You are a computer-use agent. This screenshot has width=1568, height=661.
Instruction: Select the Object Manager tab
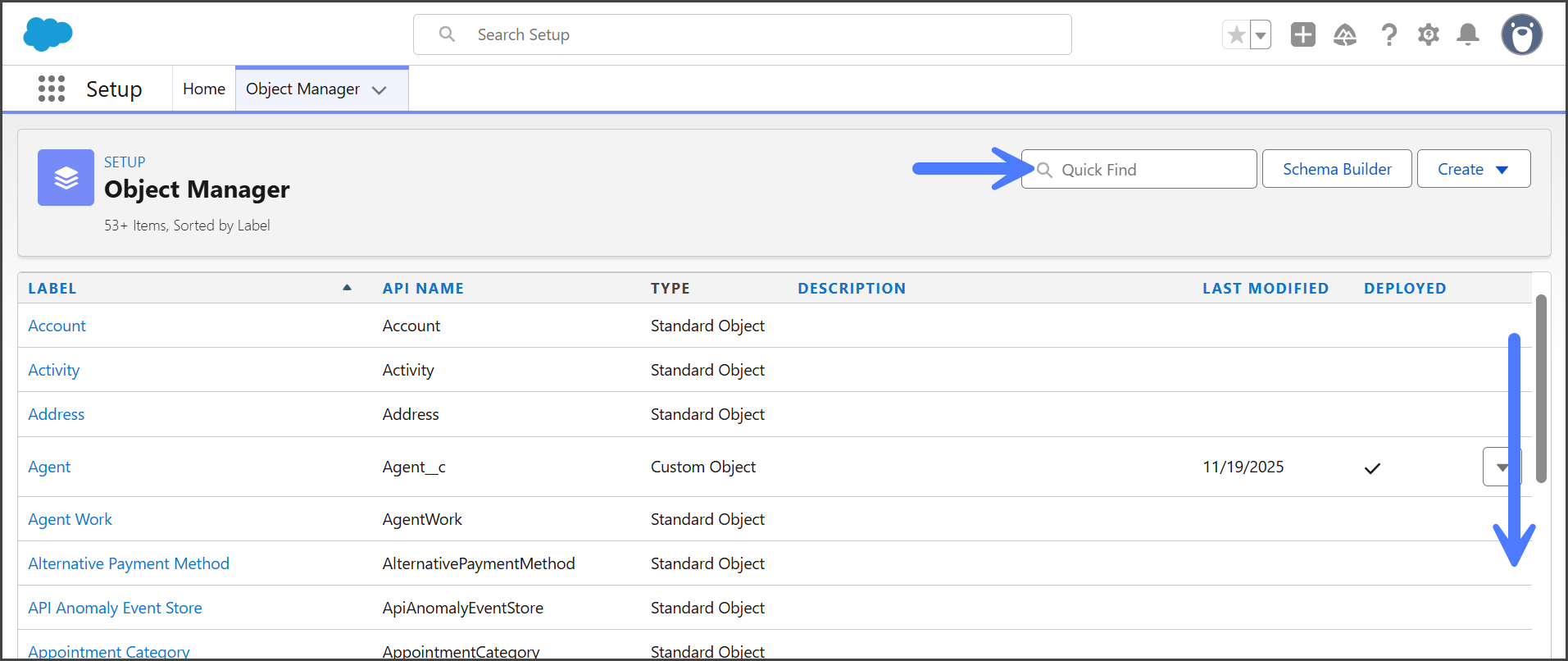tap(302, 89)
